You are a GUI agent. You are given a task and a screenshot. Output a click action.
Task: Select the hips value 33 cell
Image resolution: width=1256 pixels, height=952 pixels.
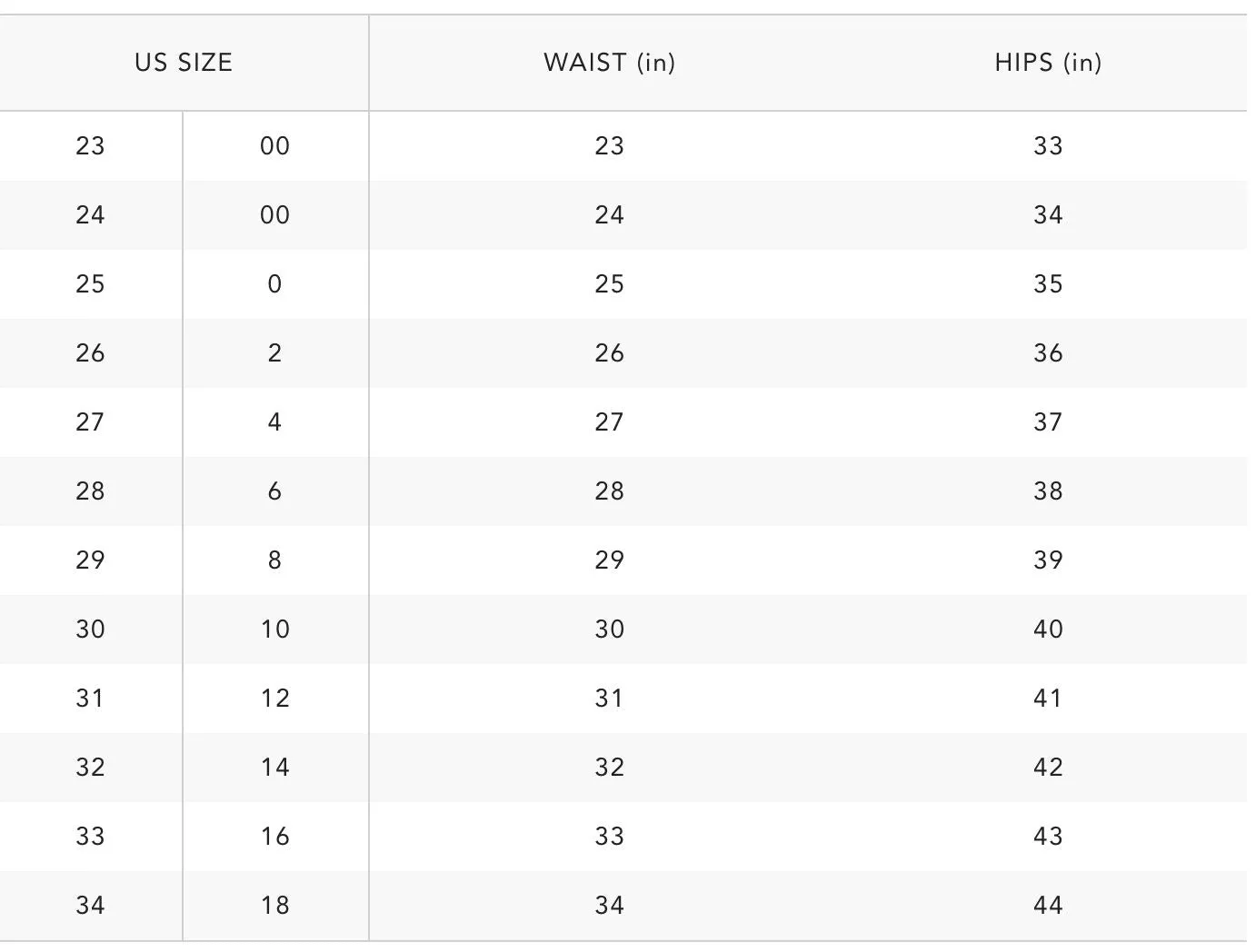(x=1048, y=146)
